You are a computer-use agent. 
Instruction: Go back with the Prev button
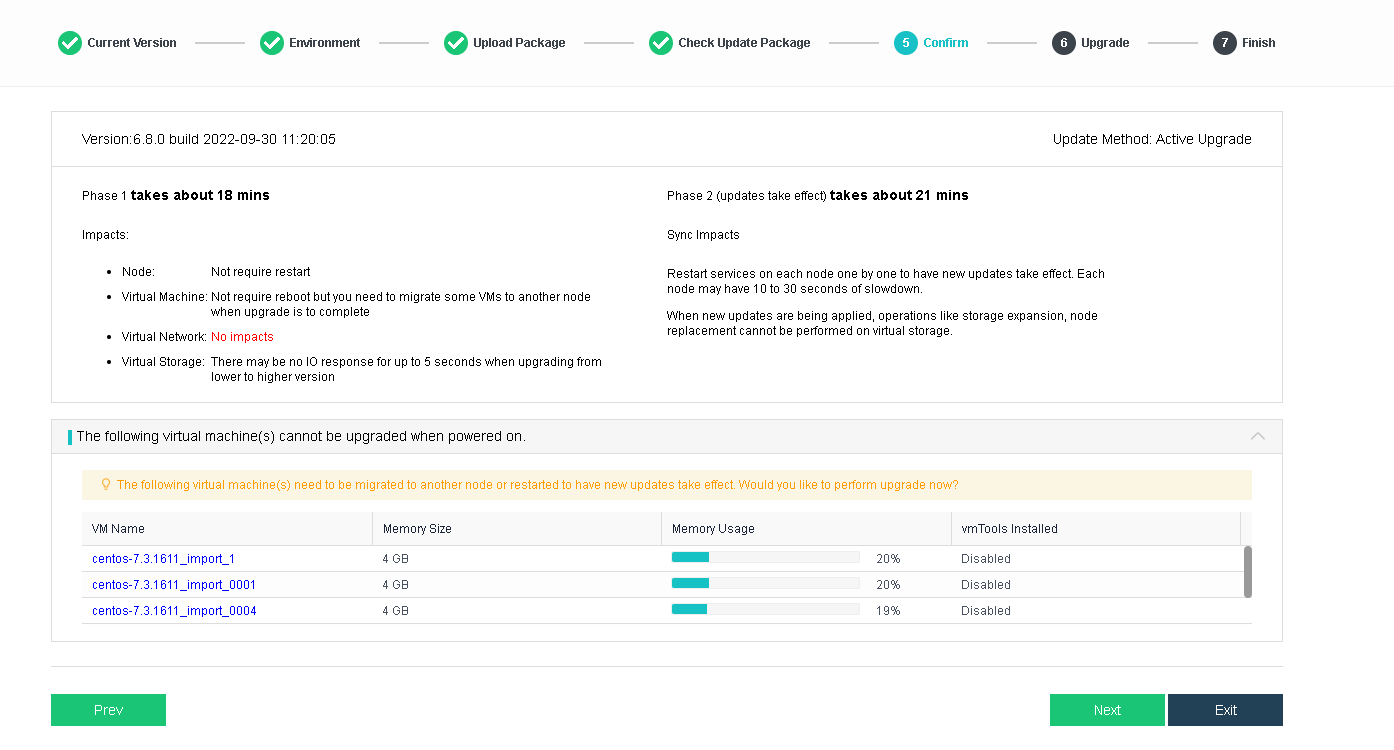(x=108, y=710)
